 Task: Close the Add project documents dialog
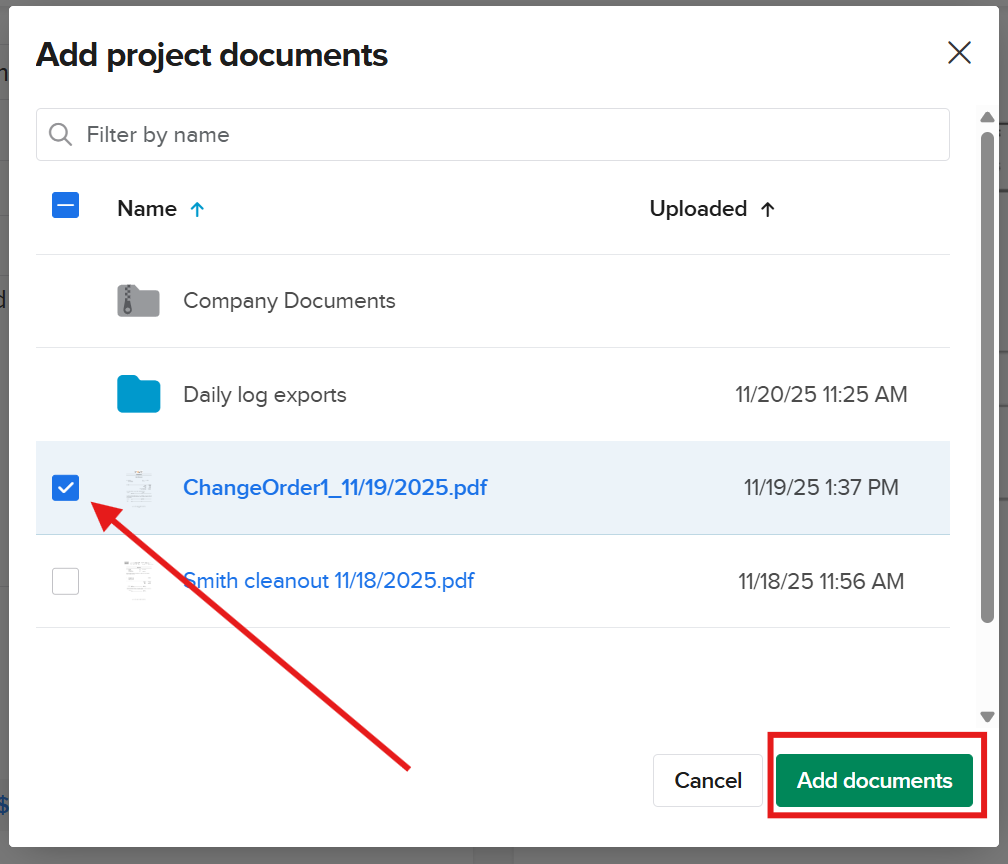point(959,53)
